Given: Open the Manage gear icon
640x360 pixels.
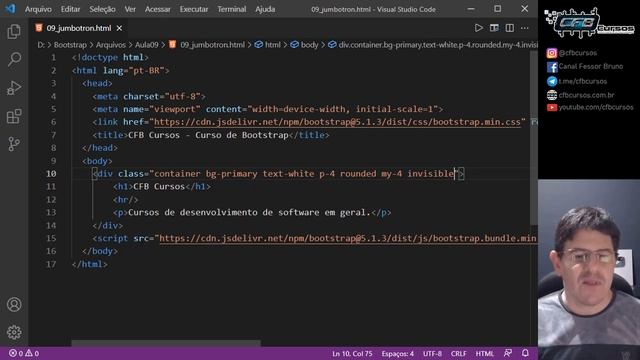Looking at the screenshot, I should tap(14, 332).
